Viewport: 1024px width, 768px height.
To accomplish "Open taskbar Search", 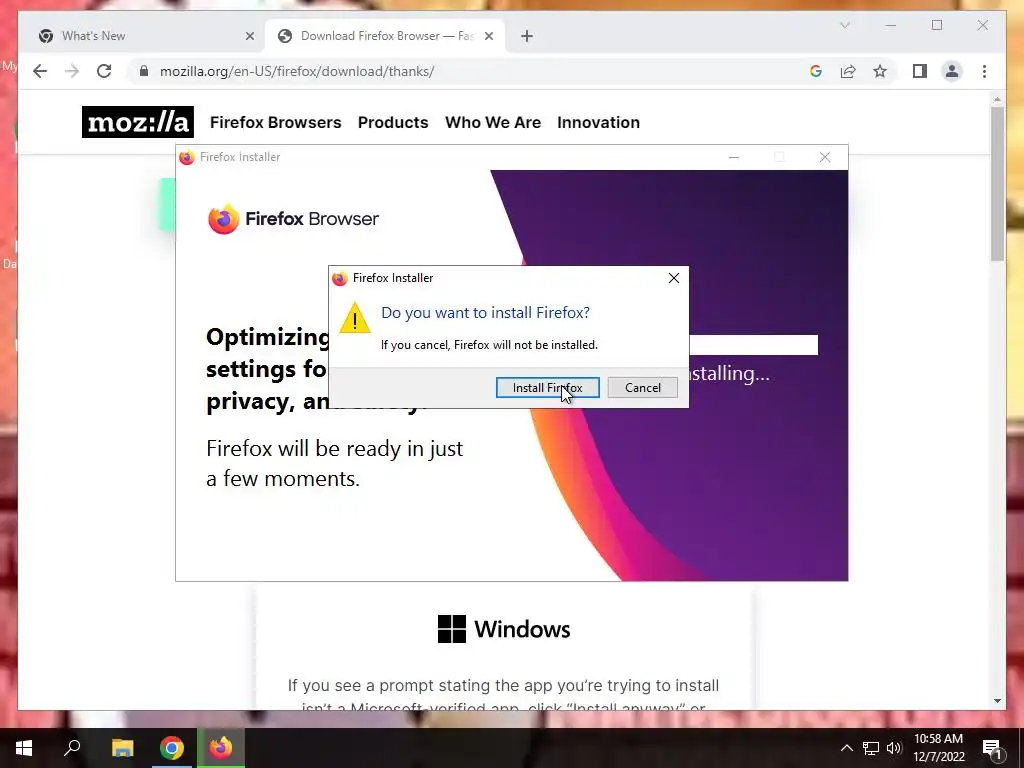I will pos(72,748).
